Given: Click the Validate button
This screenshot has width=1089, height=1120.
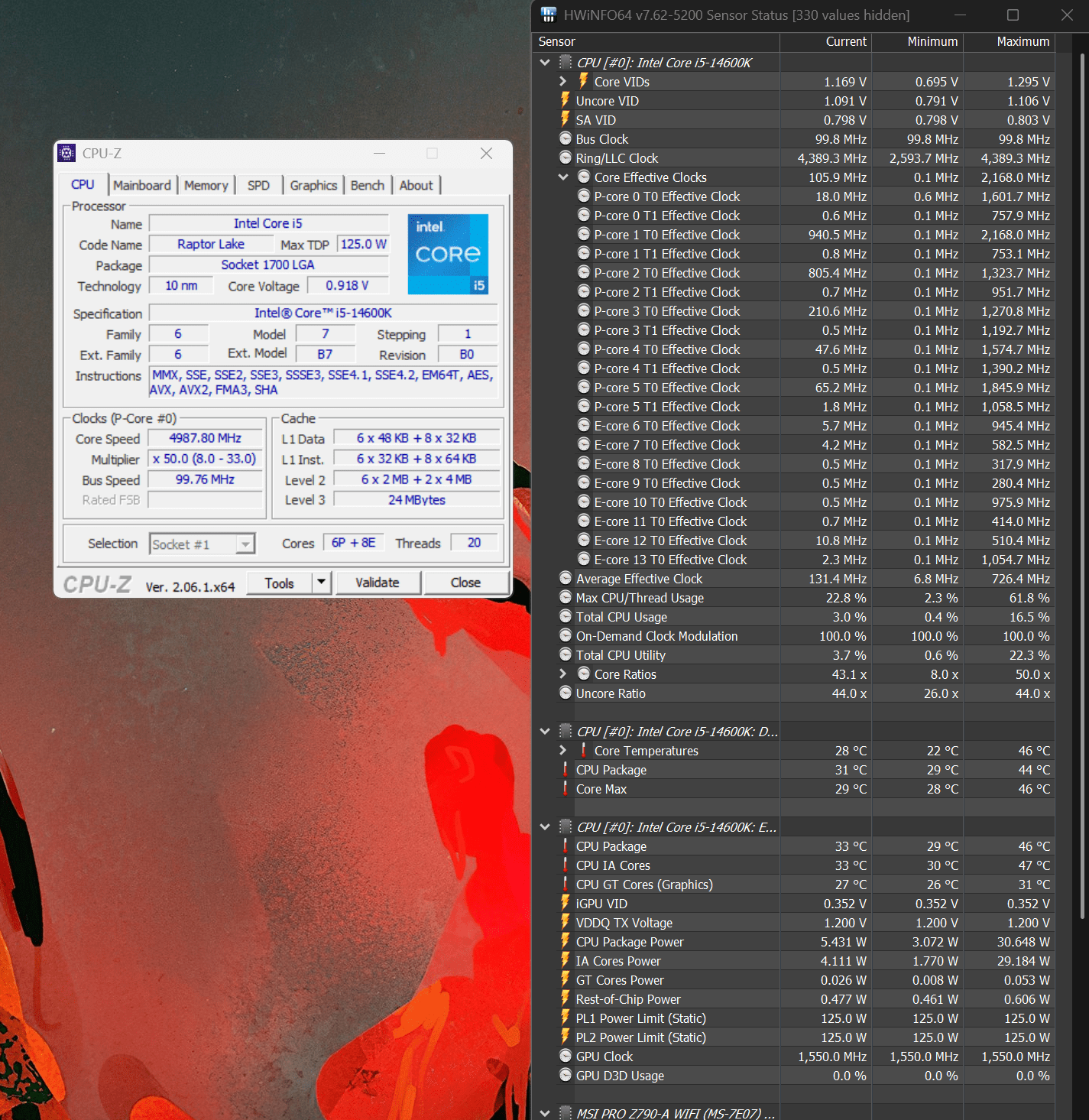Looking at the screenshot, I should 378,583.
